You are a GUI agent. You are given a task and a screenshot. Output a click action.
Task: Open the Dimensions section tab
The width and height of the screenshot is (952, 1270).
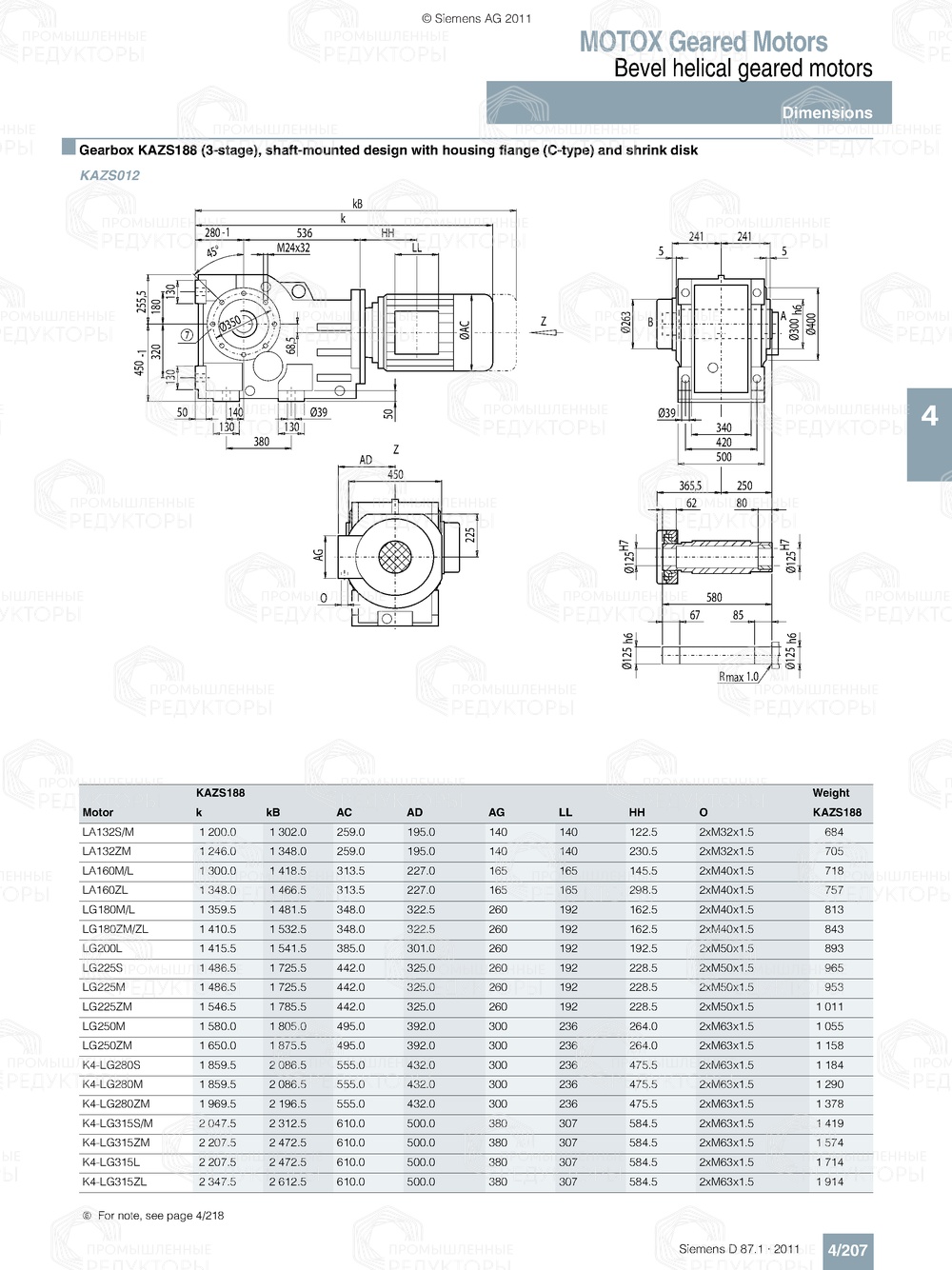pyautogui.click(x=826, y=112)
